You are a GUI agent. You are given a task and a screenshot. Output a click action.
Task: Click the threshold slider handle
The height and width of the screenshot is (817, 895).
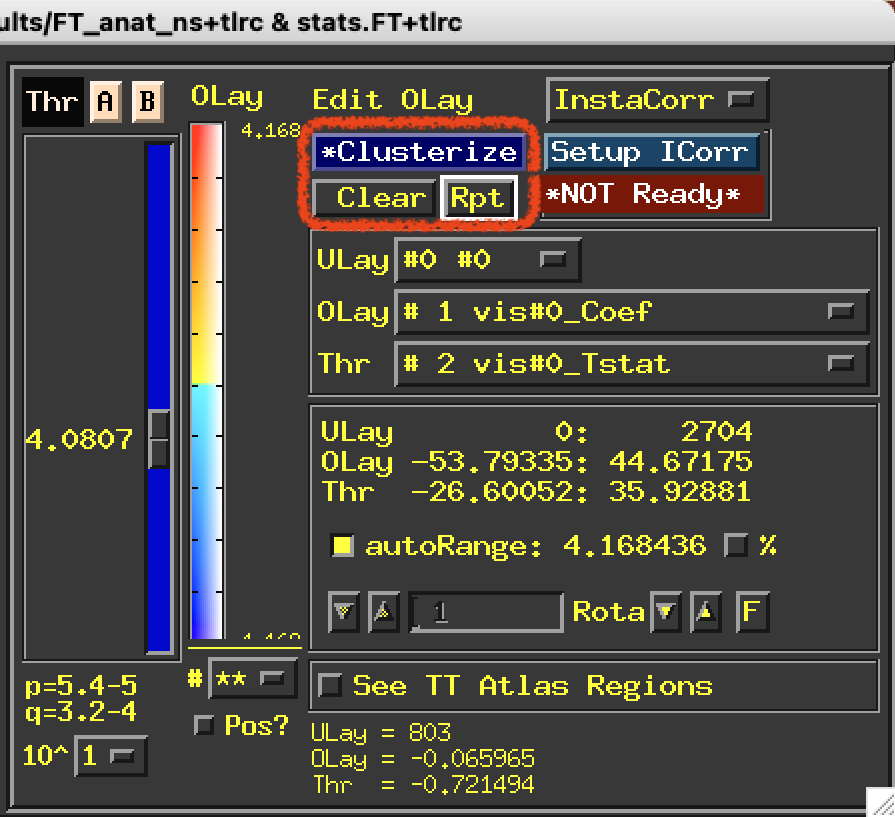[x=158, y=439]
